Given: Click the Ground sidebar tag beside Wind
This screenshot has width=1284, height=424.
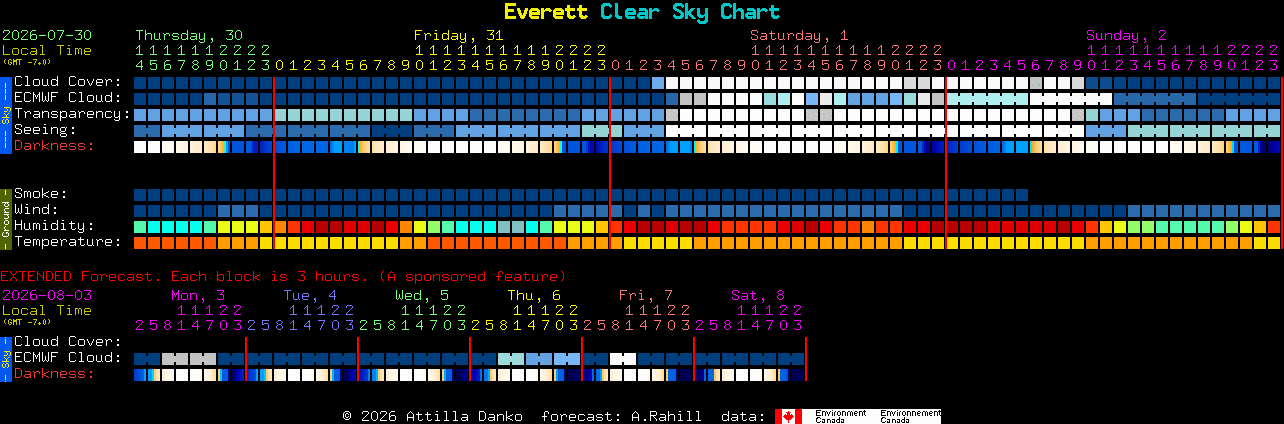Looking at the screenshot, I should click(x=5, y=218).
